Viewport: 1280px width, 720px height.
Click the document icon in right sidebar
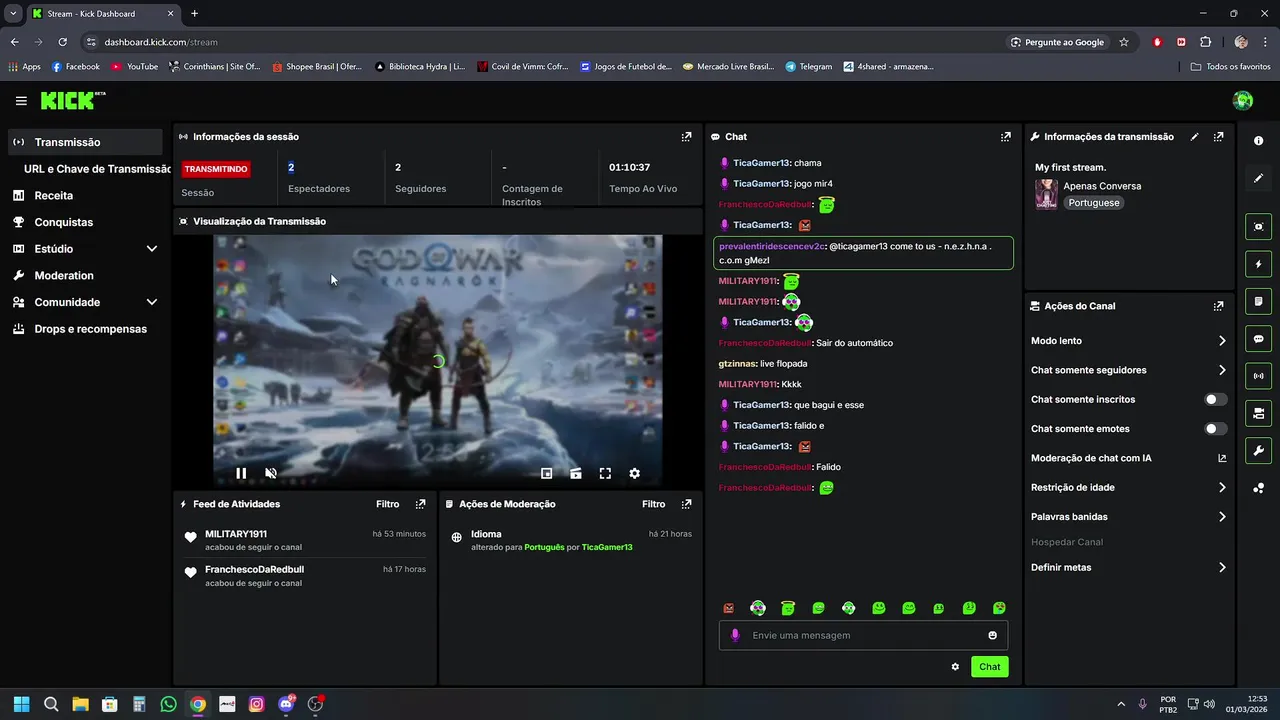[x=1259, y=301]
